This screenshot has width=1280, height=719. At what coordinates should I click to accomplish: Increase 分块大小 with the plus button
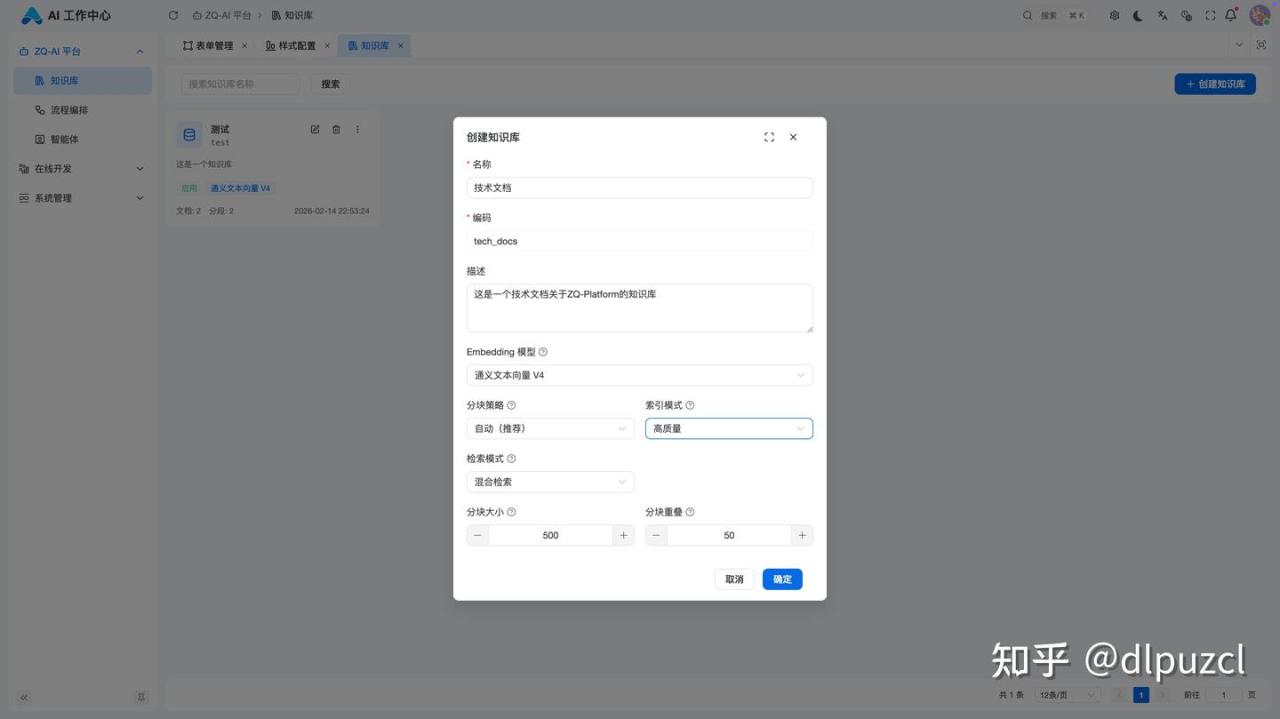point(623,535)
